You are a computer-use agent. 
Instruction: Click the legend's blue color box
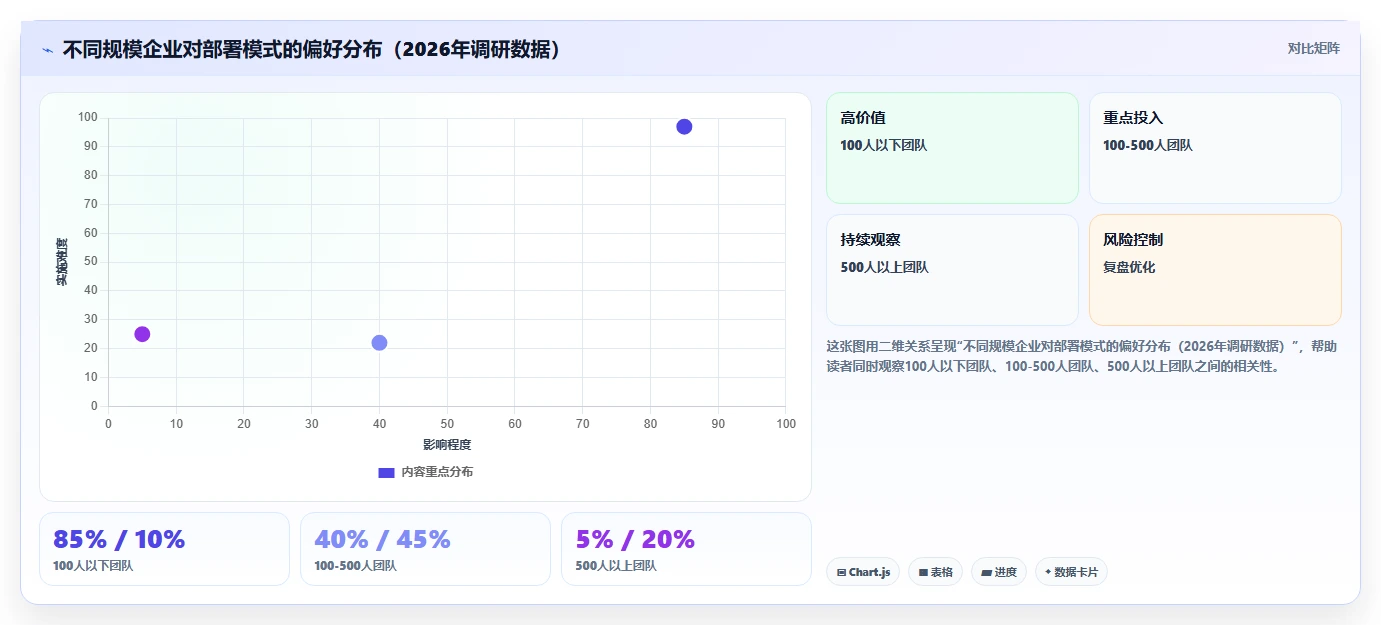coord(386,472)
